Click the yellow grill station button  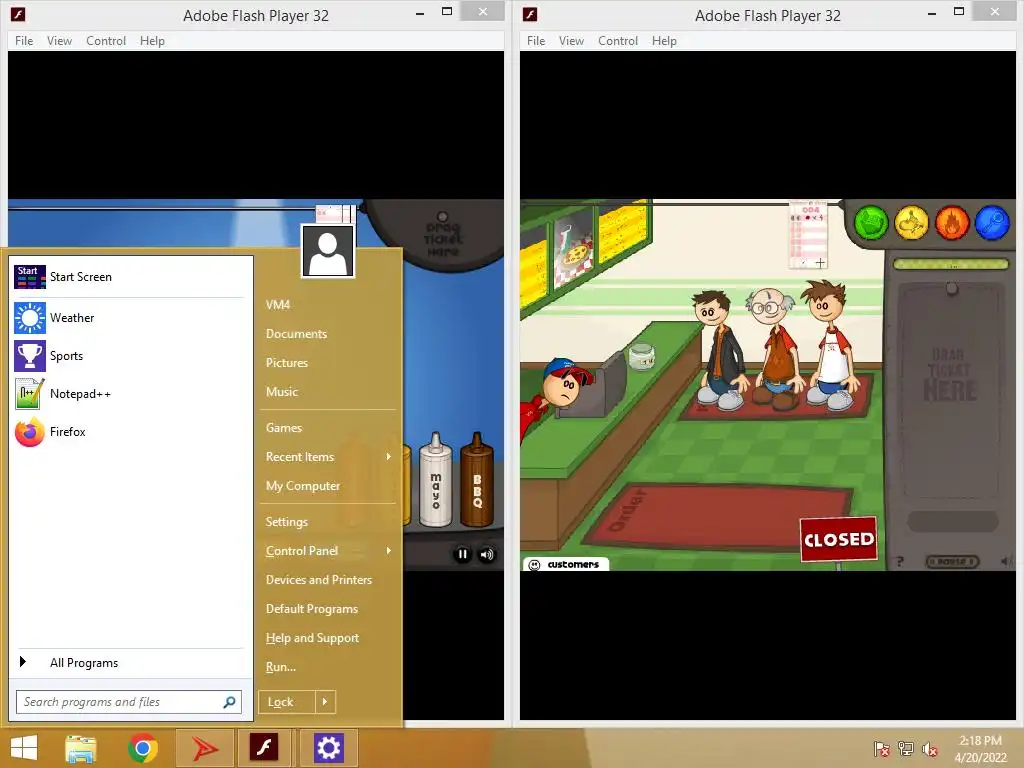pyautogui.click(x=911, y=222)
